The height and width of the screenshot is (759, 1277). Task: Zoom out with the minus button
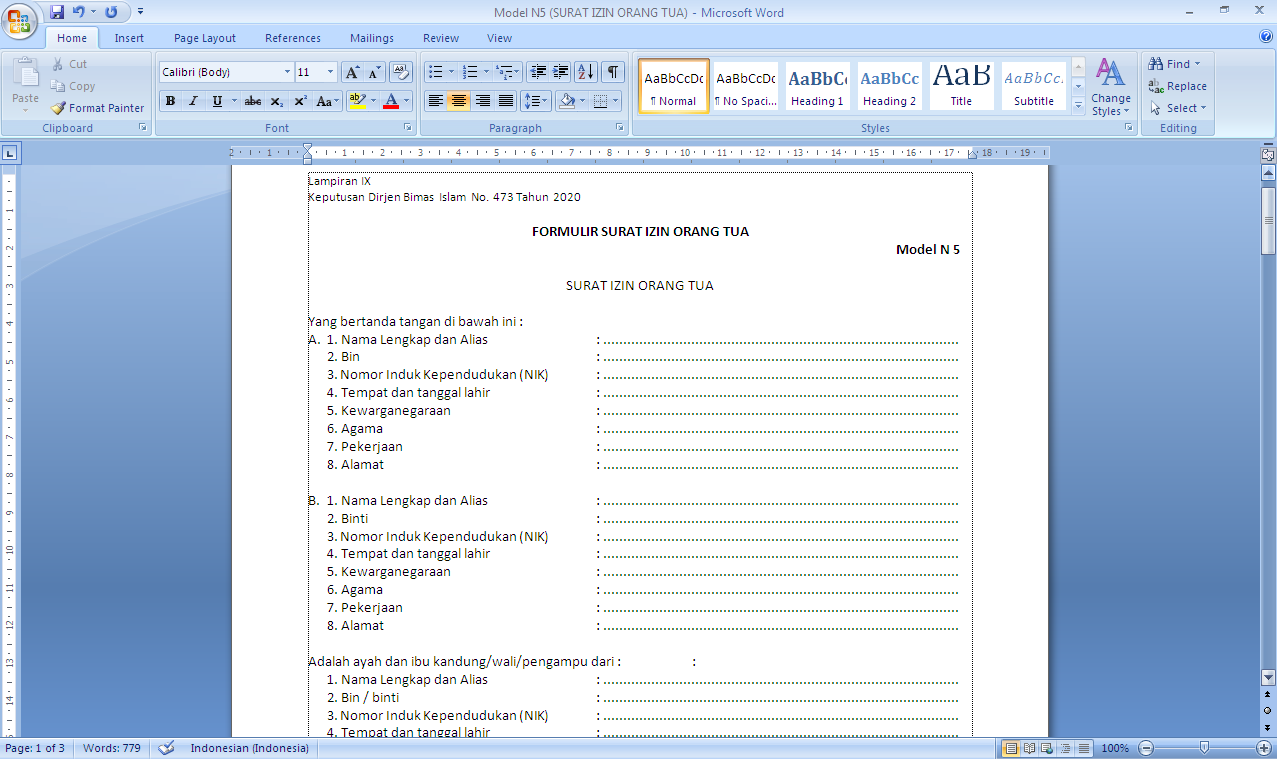pyautogui.click(x=1146, y=748)
